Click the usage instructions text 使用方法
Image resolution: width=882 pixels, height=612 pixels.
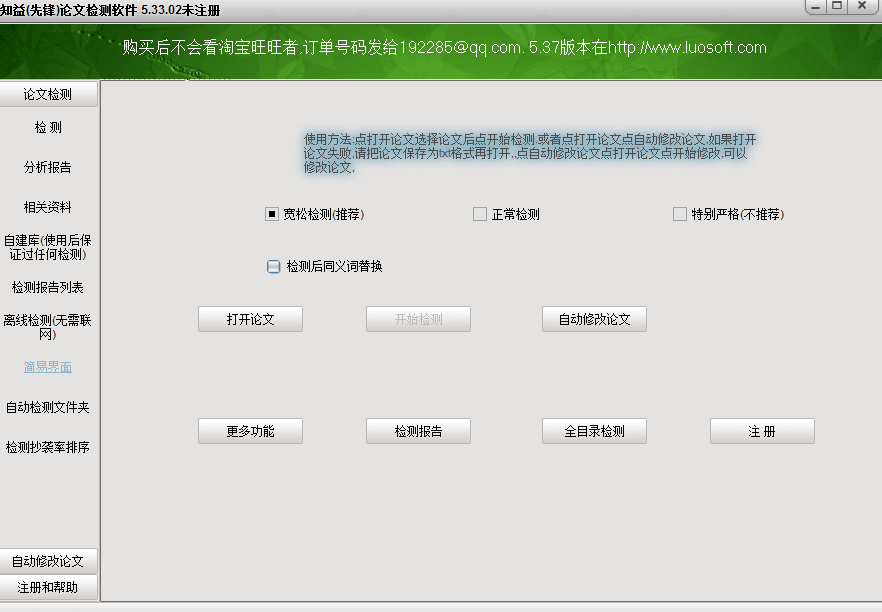[530, 153]
